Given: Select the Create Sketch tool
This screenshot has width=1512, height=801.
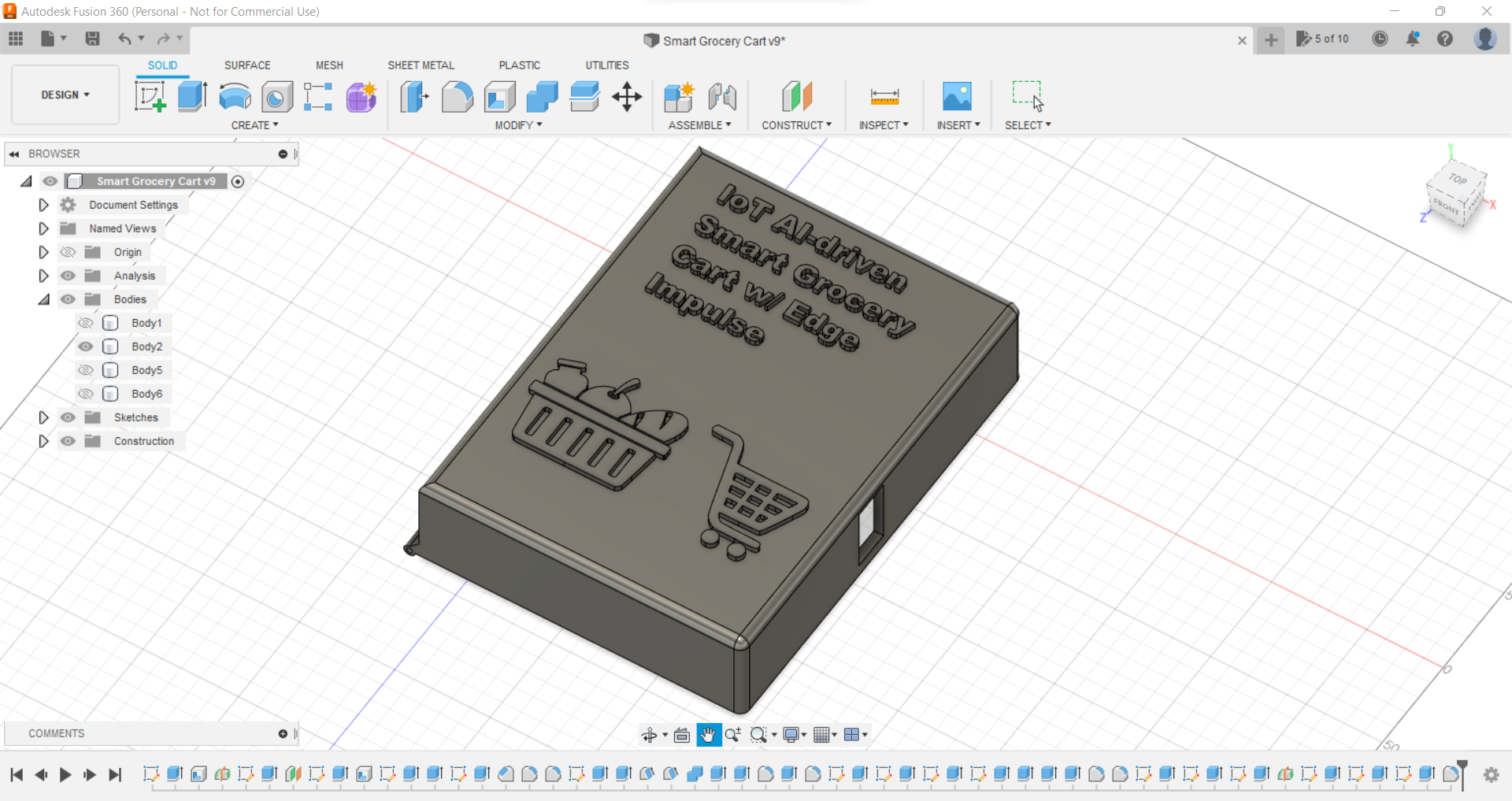Looking at the screenshot, I should pos(150,96).
